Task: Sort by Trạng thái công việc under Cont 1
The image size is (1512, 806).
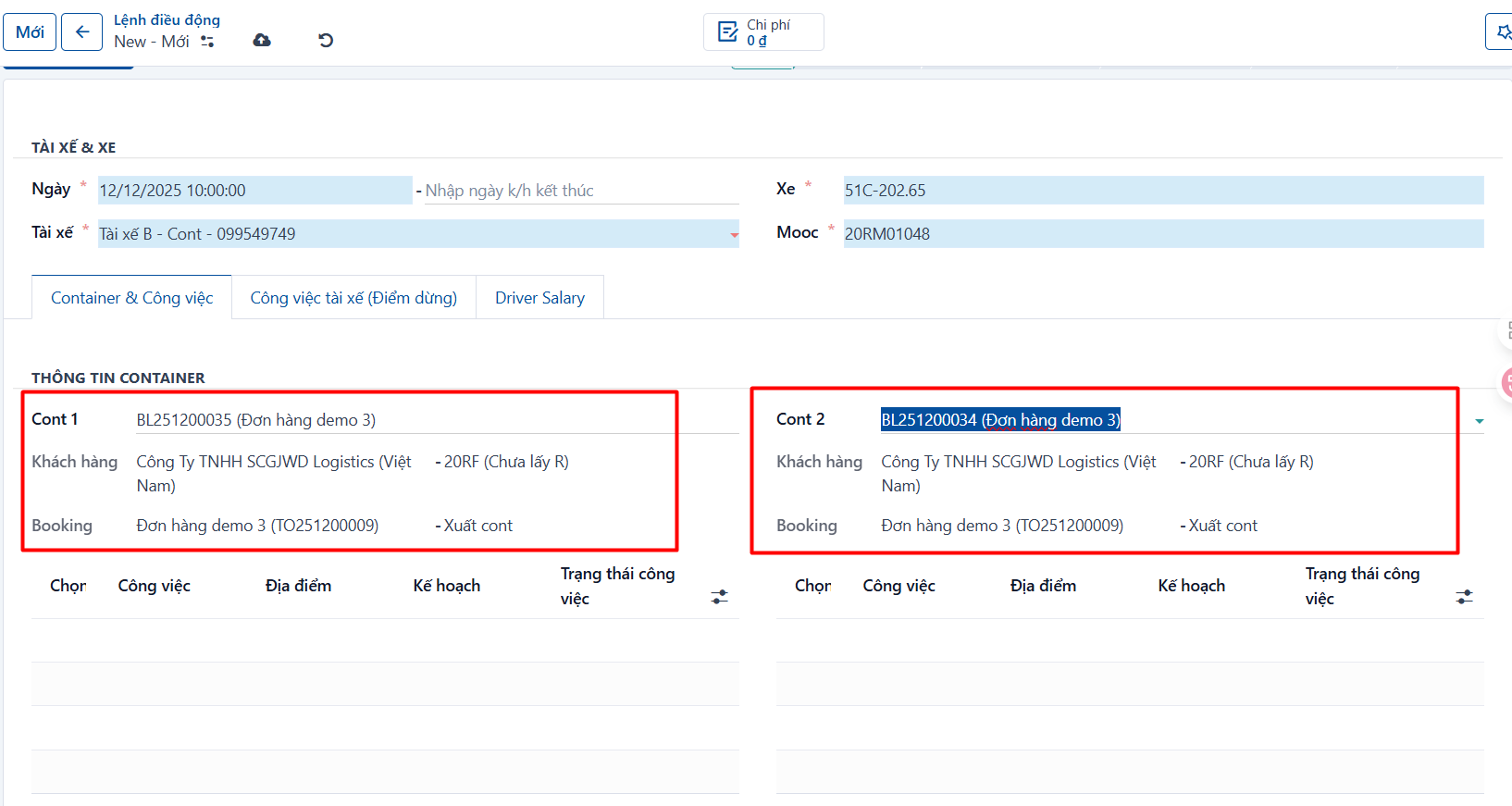Action: [617, 586]
